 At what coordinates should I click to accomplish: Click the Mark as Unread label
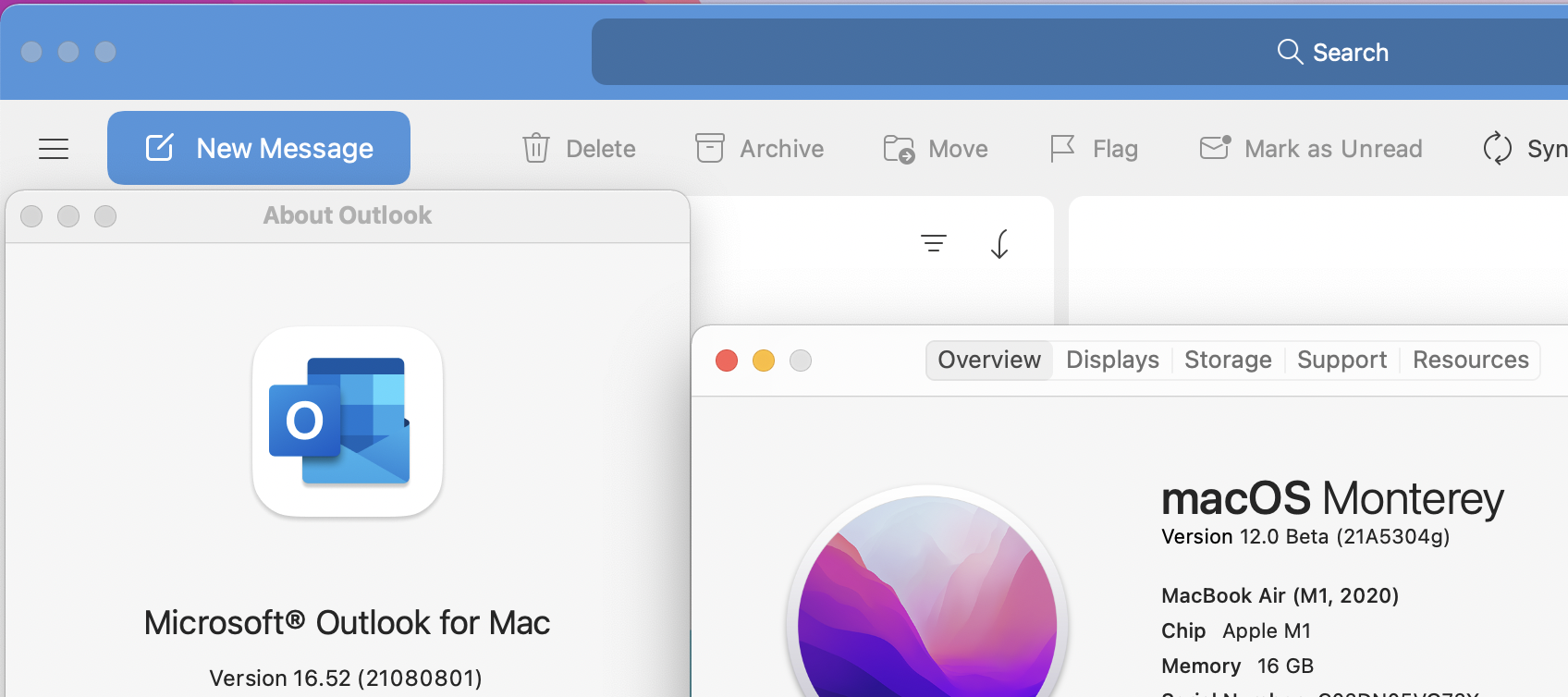click(x=1333, y=149)
